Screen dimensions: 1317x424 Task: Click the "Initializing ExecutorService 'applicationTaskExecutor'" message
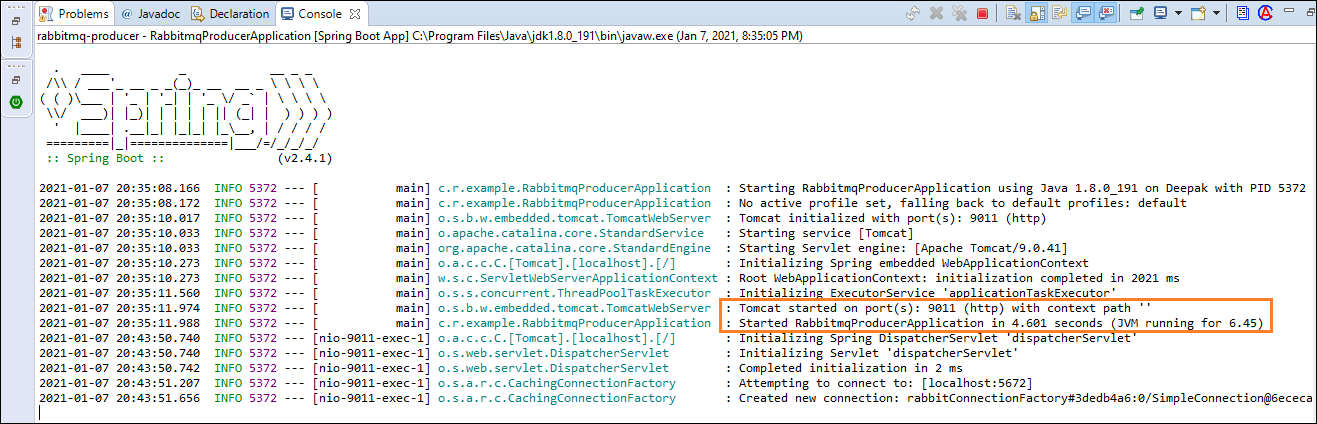tap(927, 293)
